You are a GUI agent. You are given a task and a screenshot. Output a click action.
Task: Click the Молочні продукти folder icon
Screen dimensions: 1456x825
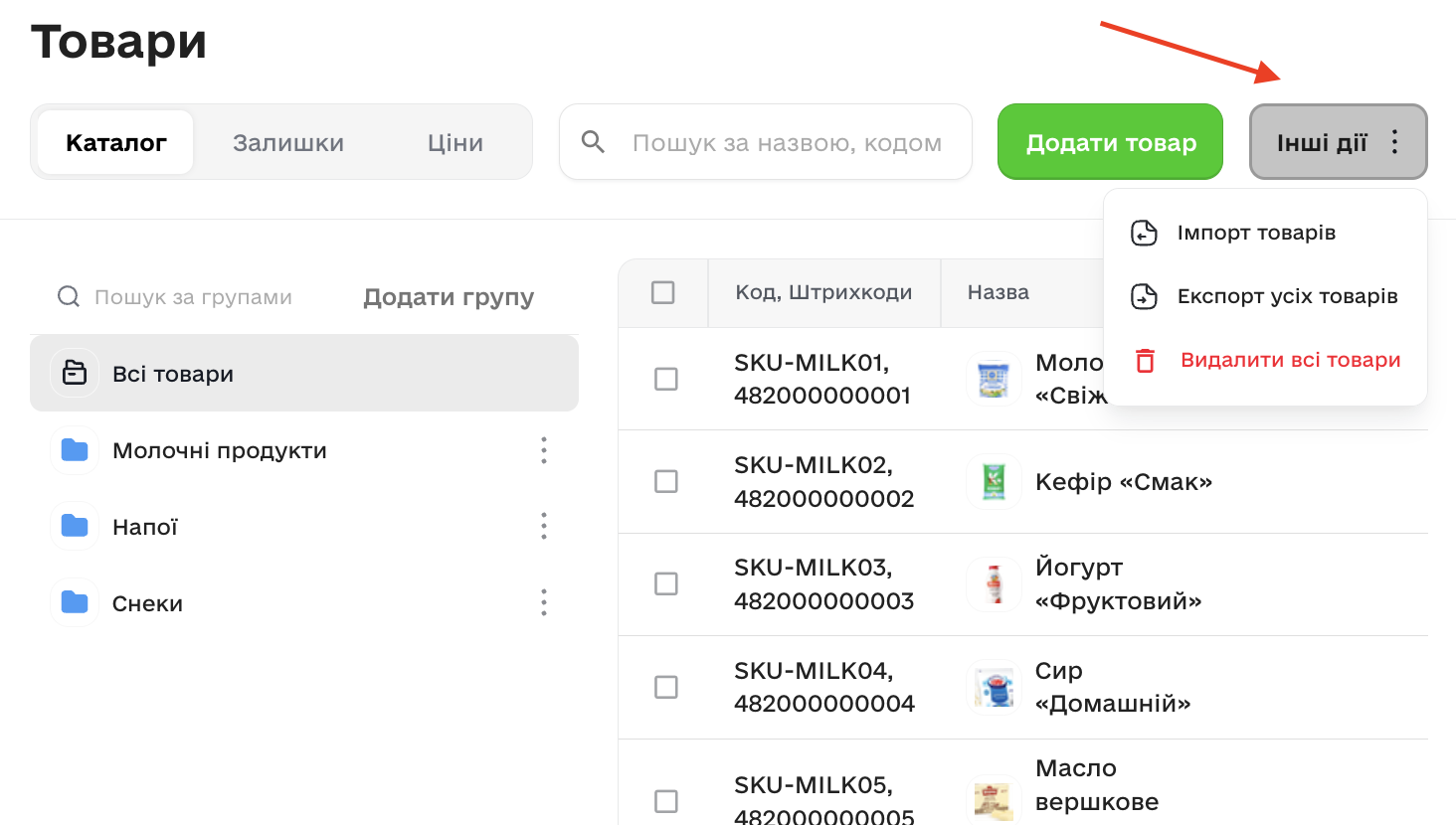click(x=75, y=450)
